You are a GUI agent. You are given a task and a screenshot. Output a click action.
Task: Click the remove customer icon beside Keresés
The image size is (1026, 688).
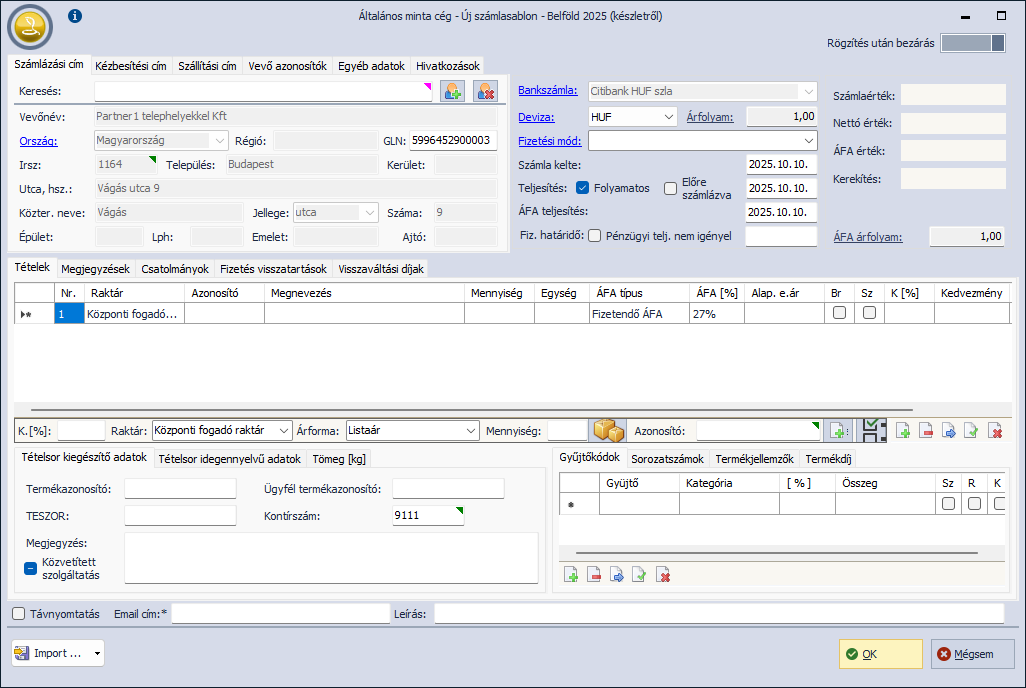pos(485,91)
